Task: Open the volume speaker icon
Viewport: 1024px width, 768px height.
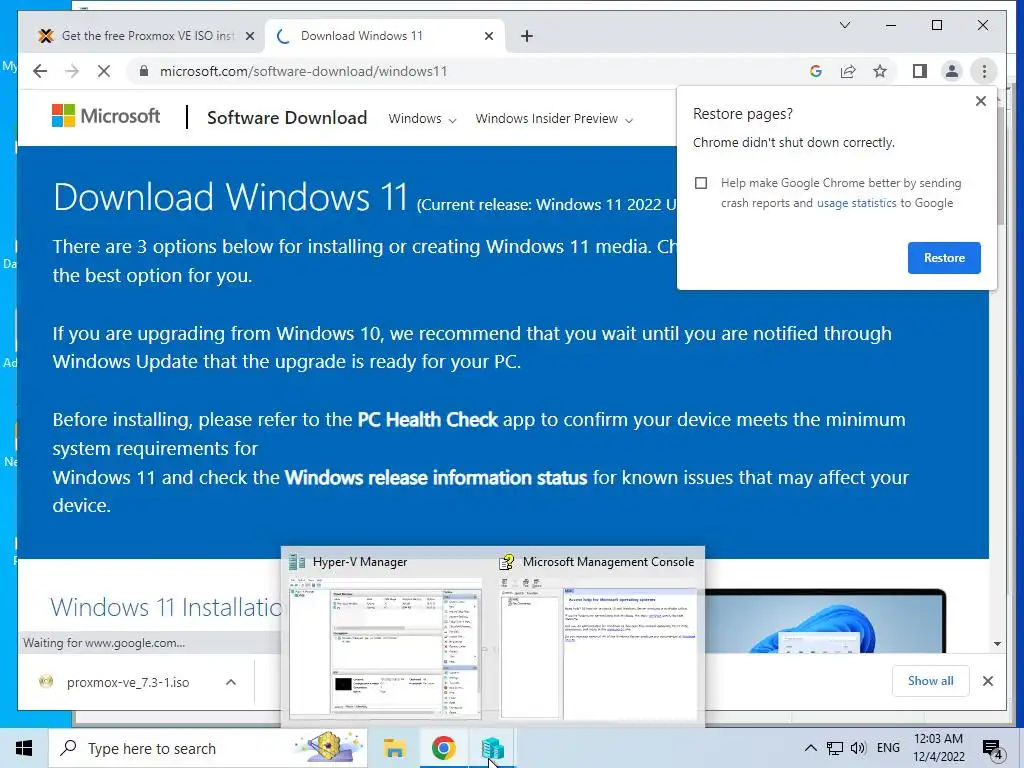Action: [x=858, y=748]
